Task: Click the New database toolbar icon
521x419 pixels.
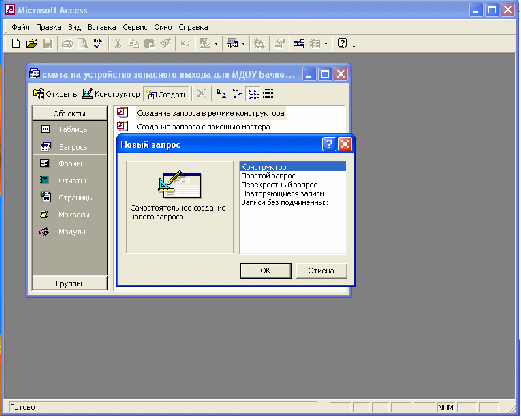Action: 16,44
